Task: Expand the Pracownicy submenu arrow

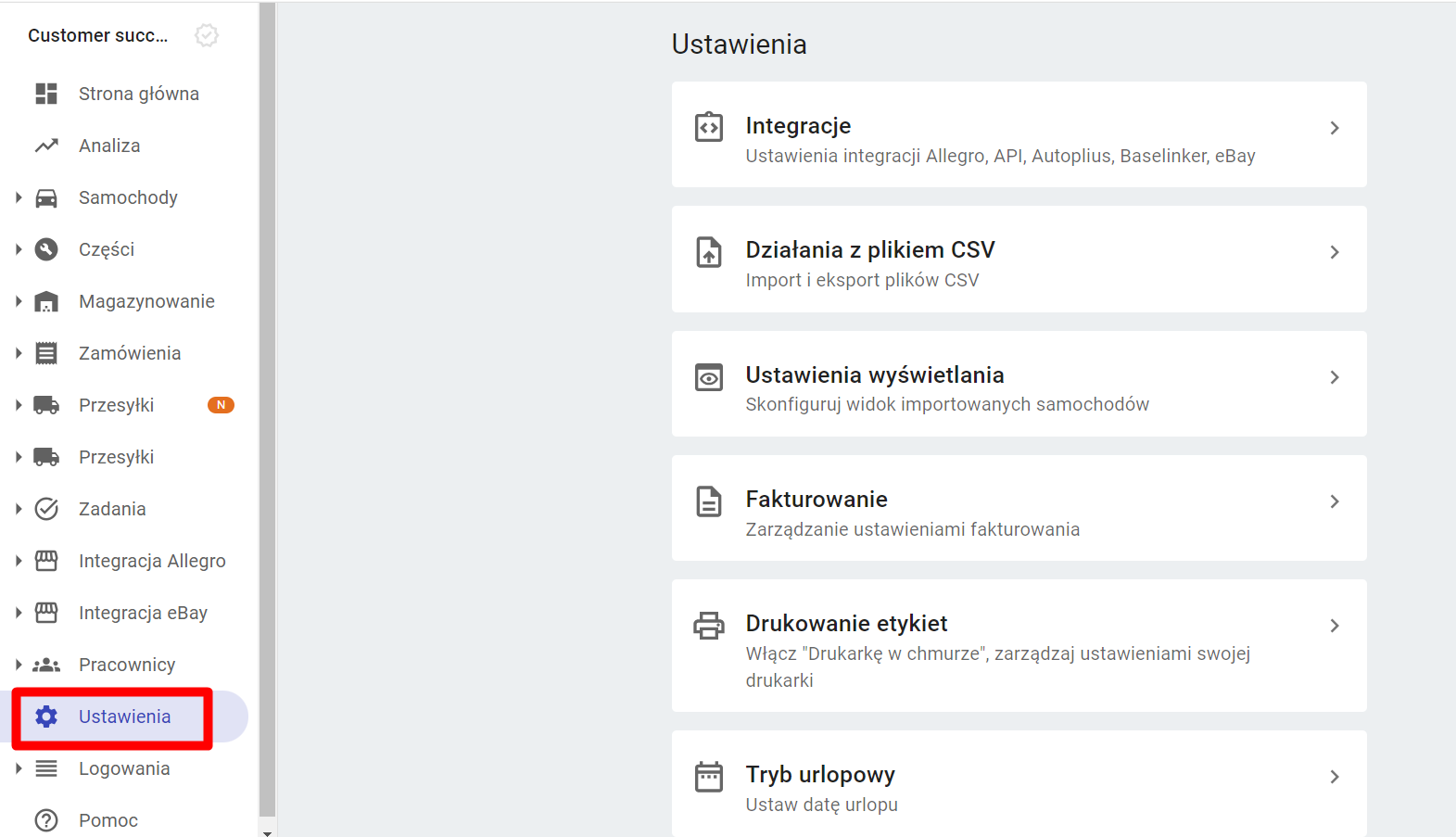Action: pos(19,665)
